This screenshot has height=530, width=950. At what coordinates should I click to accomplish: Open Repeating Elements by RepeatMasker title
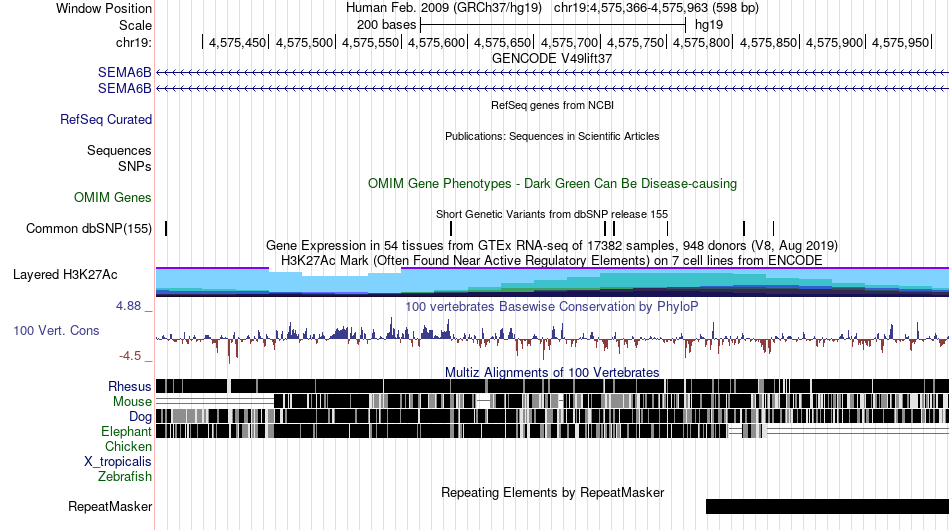[x=552, y=492]
